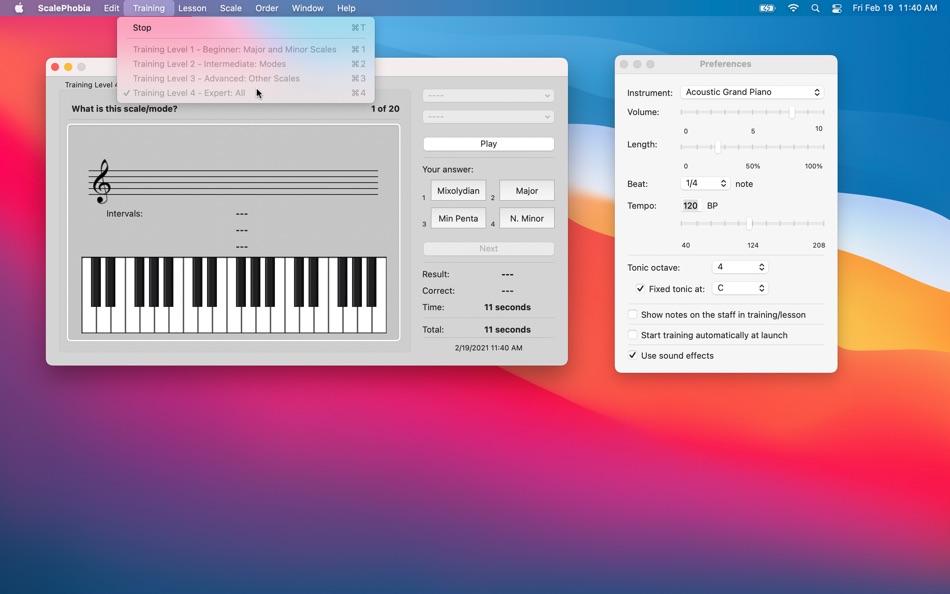Click the menu bar date and time
Screen dimensions: 950x594
[895, 8]
